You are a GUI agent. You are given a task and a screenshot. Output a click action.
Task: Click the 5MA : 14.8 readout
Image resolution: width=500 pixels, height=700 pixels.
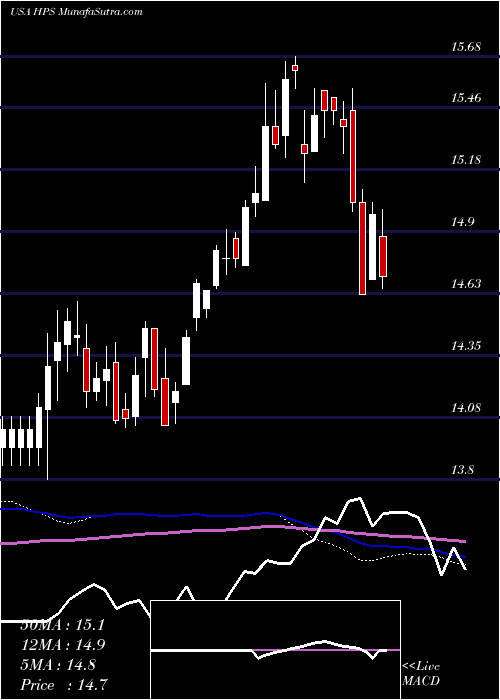click(58, 665)
